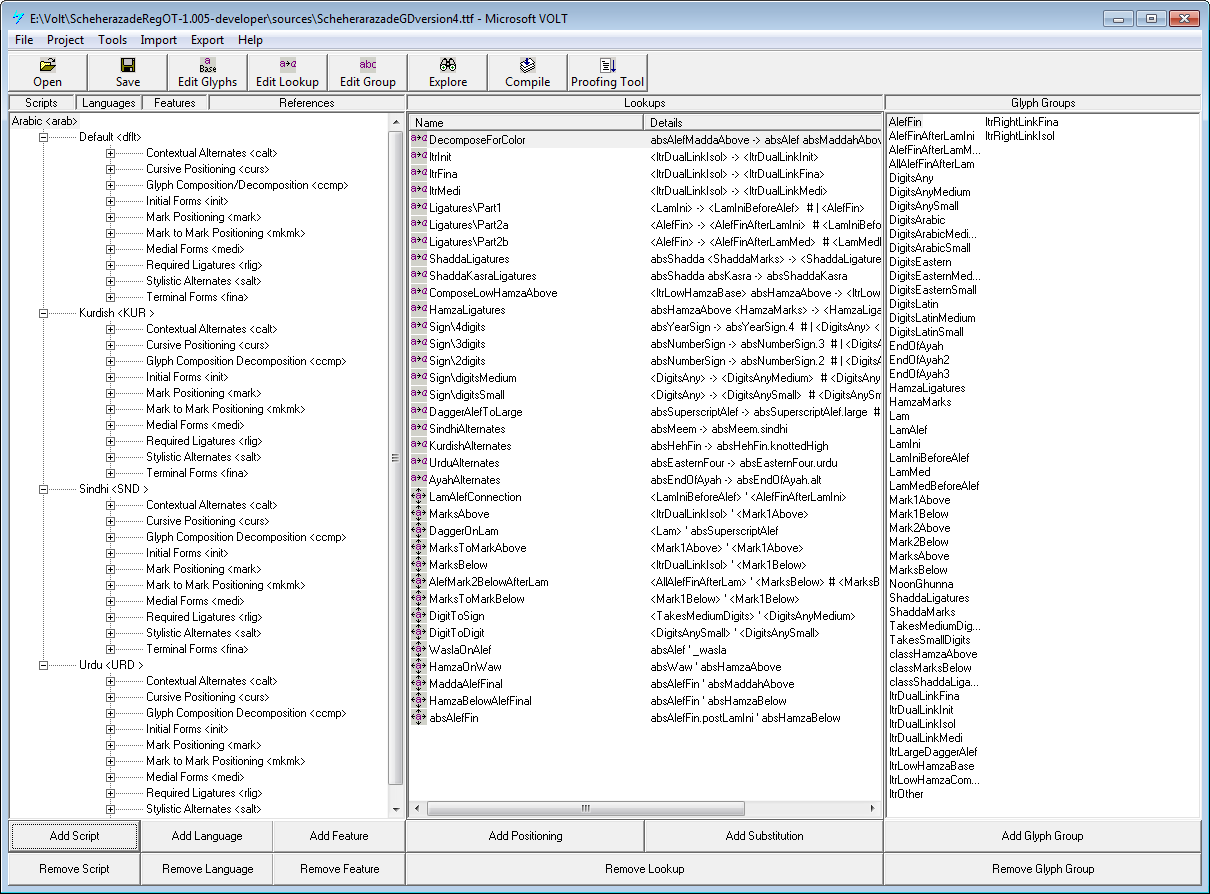Click the Add Script button
Screen dimensions: 1210x894
pos(75,836)
